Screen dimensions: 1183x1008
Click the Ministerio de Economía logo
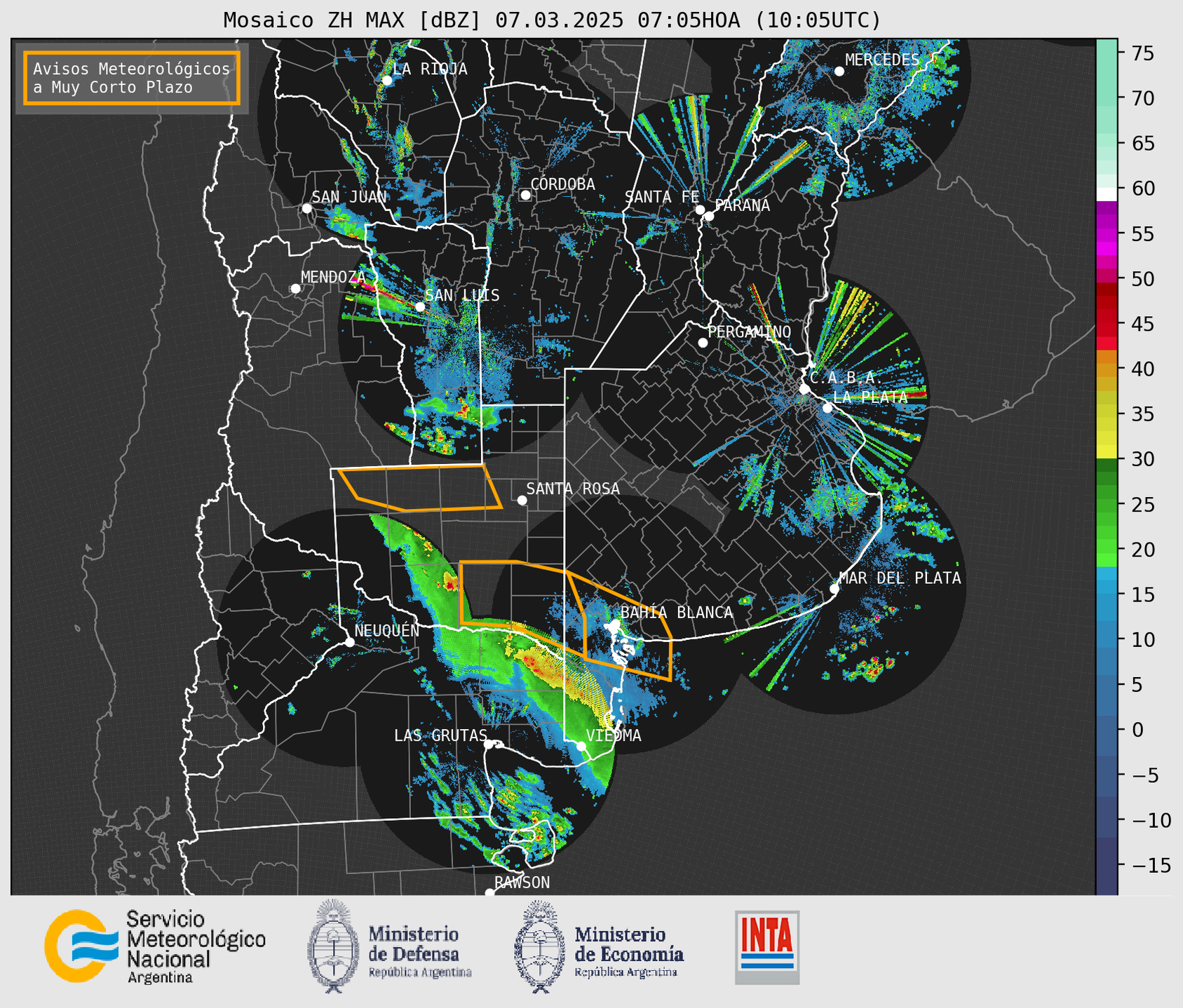pyautogui.click(x=599, y=947)
